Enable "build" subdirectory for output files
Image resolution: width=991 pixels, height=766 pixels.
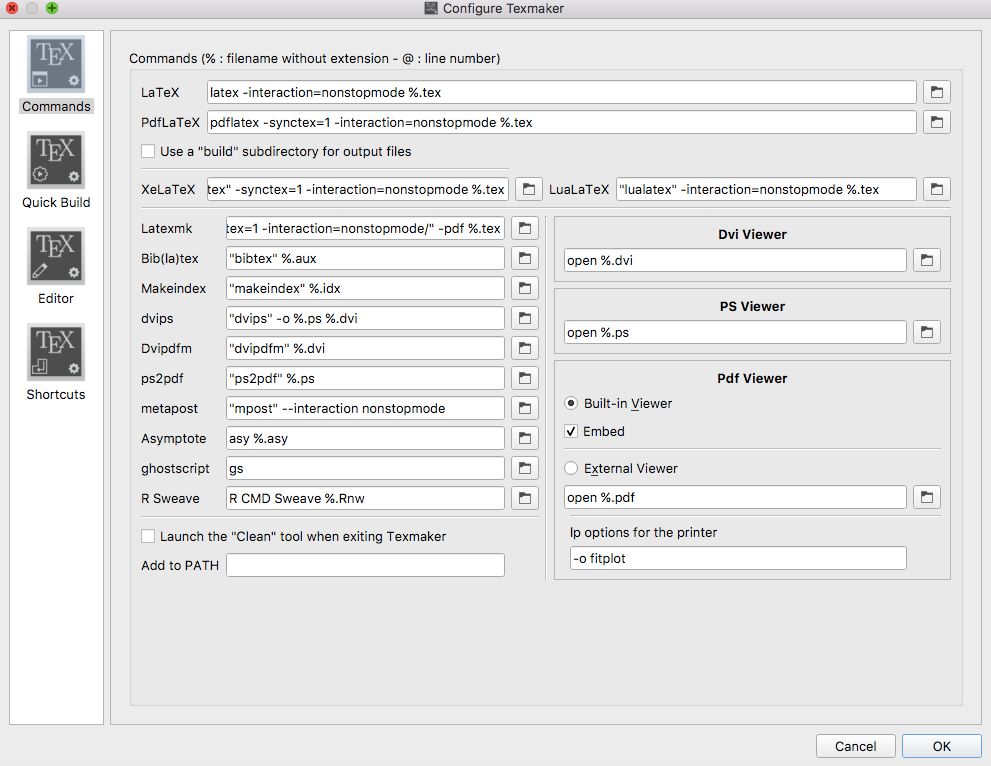click(148, 151)
